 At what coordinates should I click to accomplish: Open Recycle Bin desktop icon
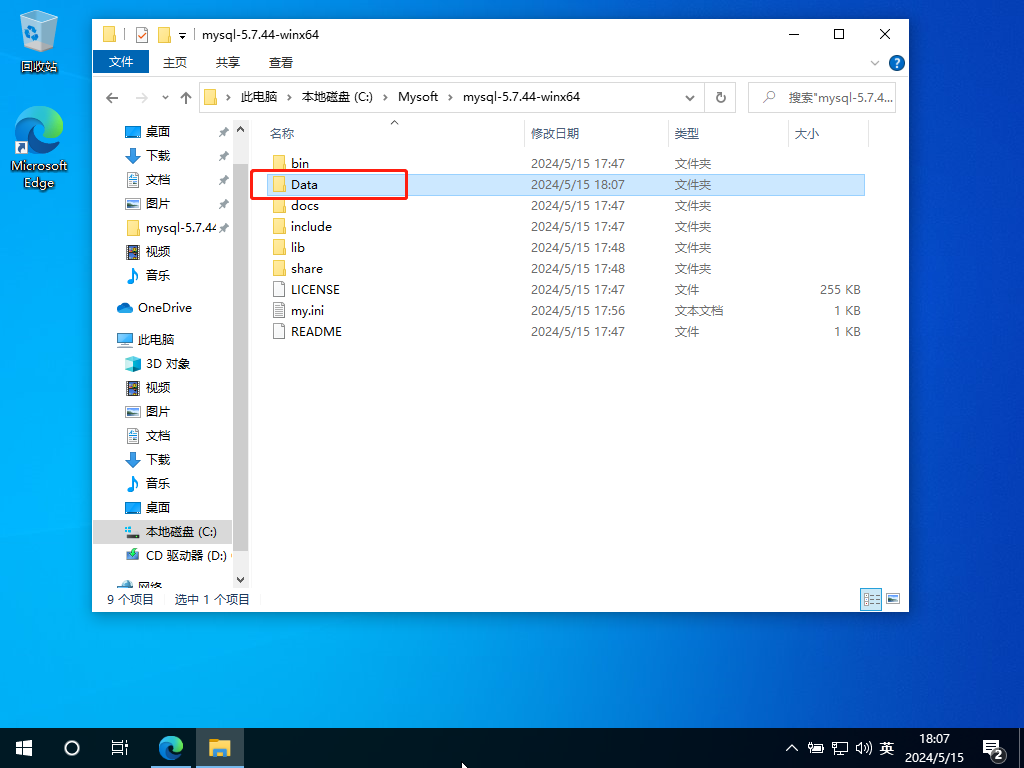pos(38,42)
